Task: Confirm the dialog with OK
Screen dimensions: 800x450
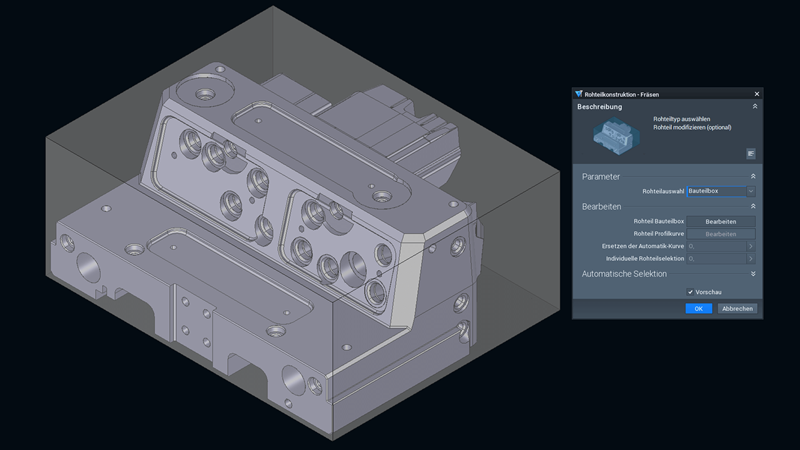Action: (699, 309)
